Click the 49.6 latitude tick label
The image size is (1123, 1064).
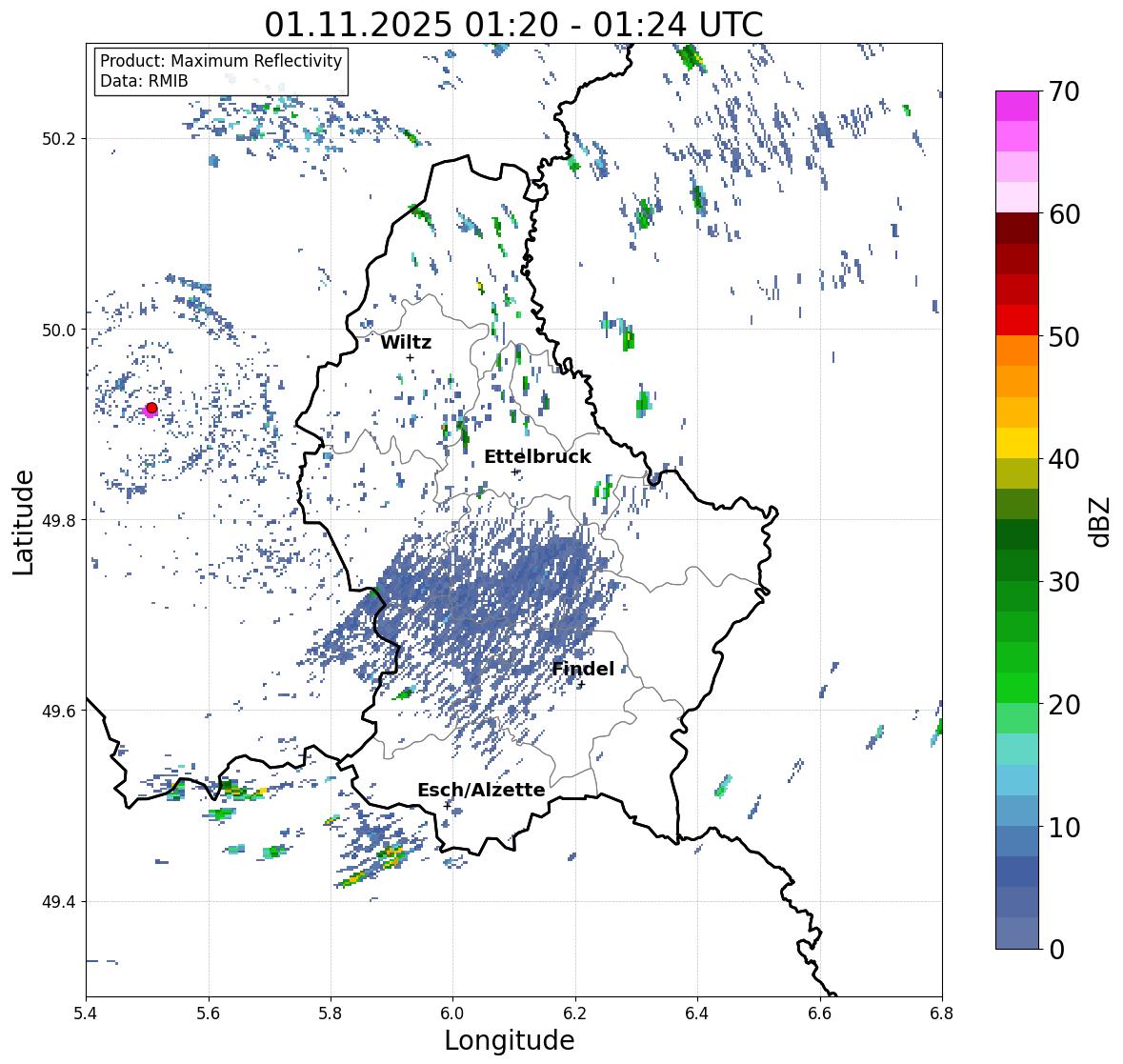tap(59, 711)
